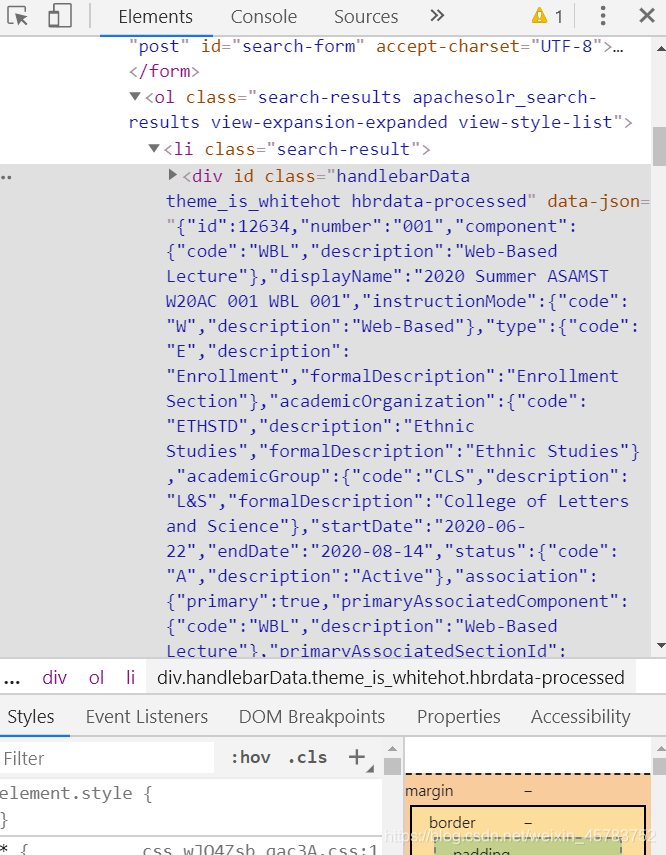The height and width of the screenshot is (855, 666).
Task: Expand the div handlebarData node
Action: [173, 174]
